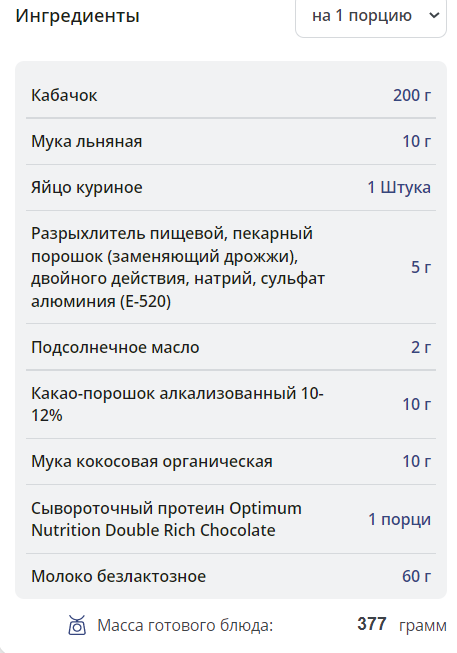Click Какао-порошок алкализованный ingredient
Viewport: 457px width, 653px height.
(177, 404)
